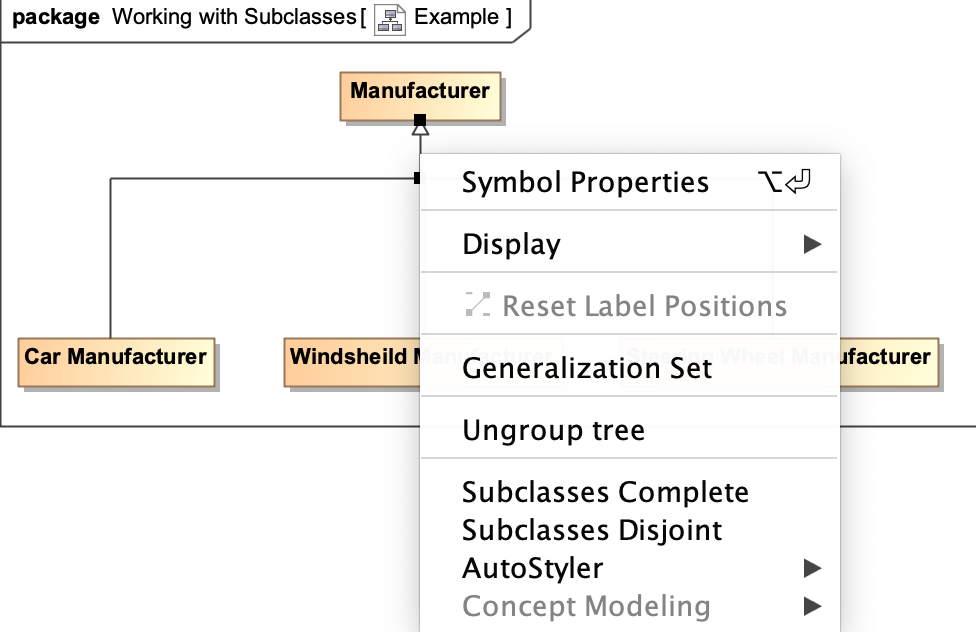Choose Generalization Set in the context menu
This screenshot has height=632, width=976.
coord(587,368)
